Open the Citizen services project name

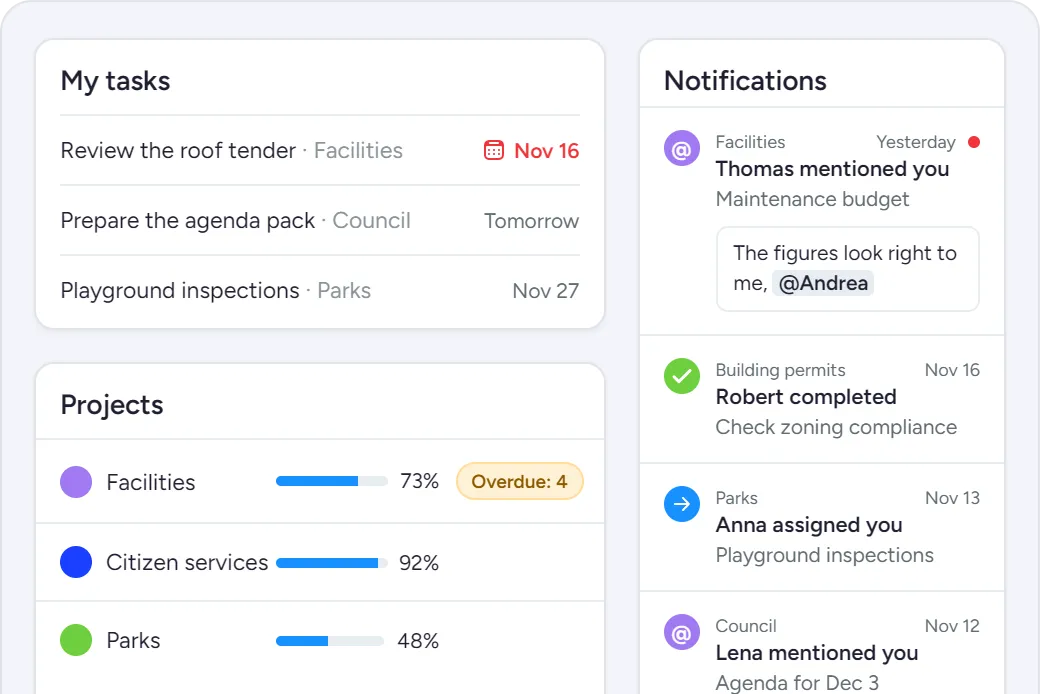(187, 563)
